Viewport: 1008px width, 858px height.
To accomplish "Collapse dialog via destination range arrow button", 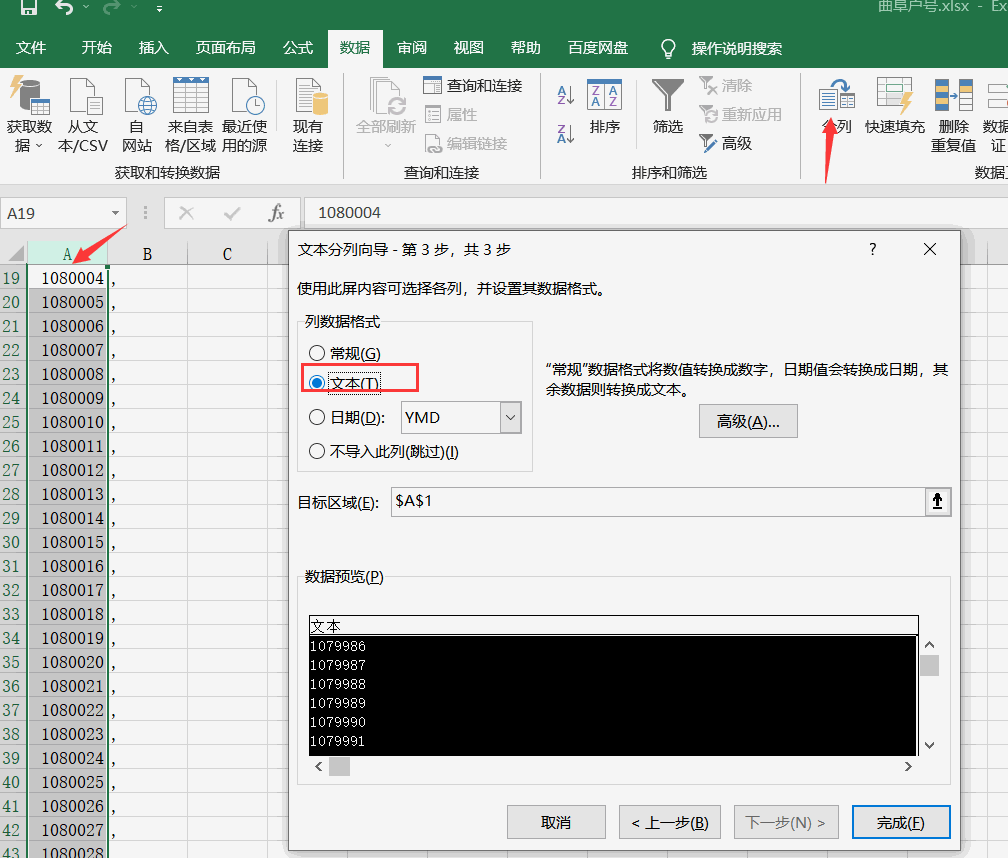I will click(x=937, y=502).
